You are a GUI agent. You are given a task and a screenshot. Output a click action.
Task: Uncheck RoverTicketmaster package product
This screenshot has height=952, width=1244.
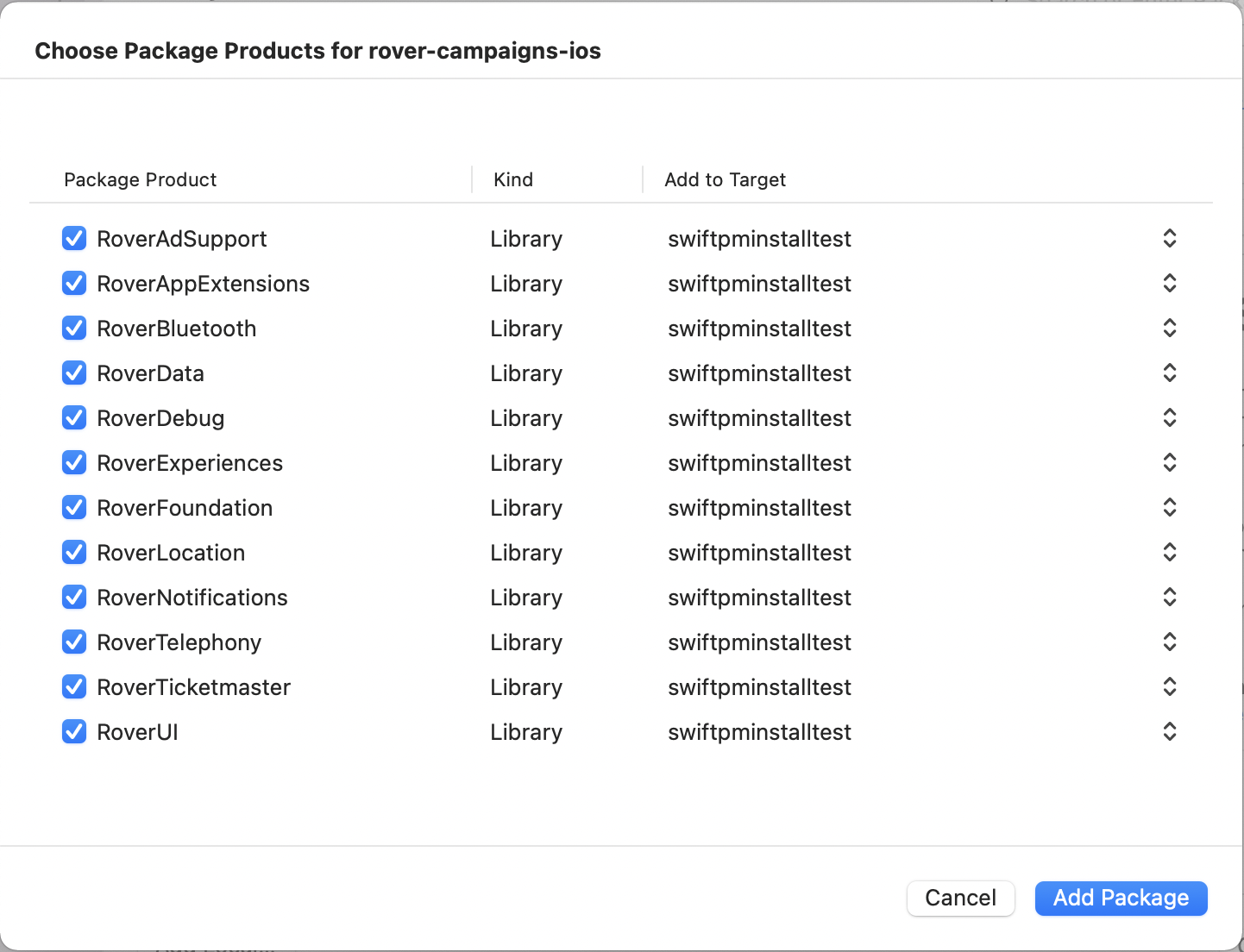[74, 687]
